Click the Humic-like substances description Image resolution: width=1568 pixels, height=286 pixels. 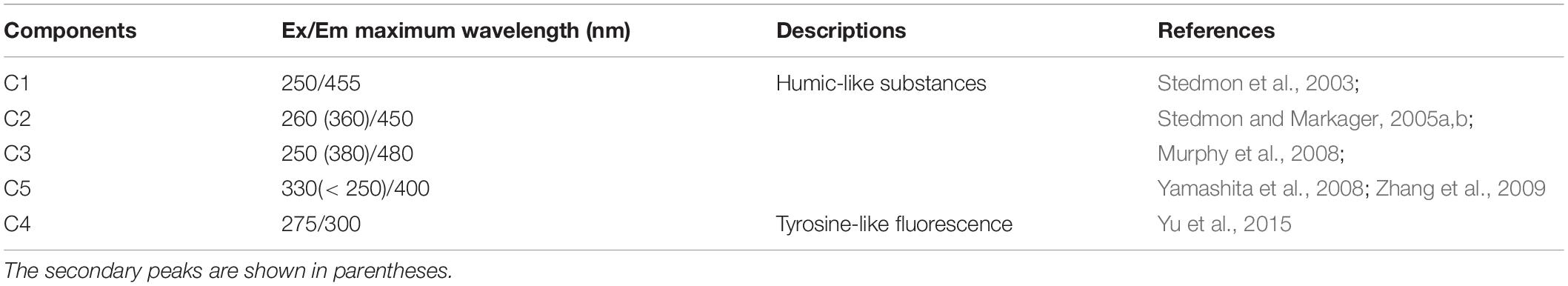pos(881,83)
